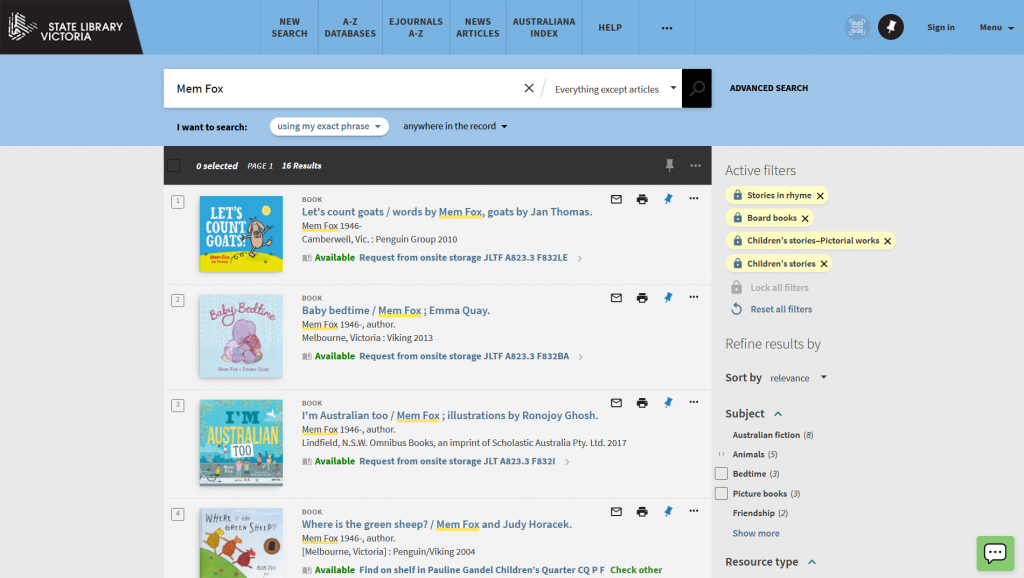Screen dimensions: 1024x578
Task: Open the live chat widget
Action: (x=994, y=552)
